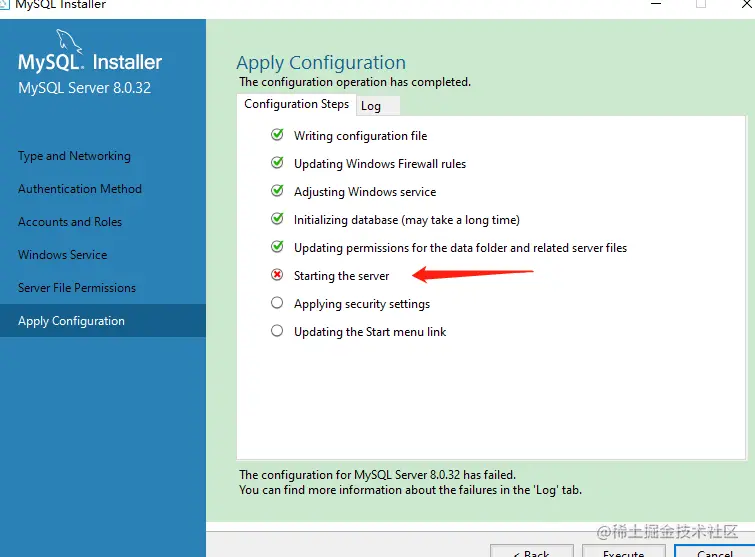Switch to the Log tab
The height and width of the screenshot is (557, 755).
point(378,106)
